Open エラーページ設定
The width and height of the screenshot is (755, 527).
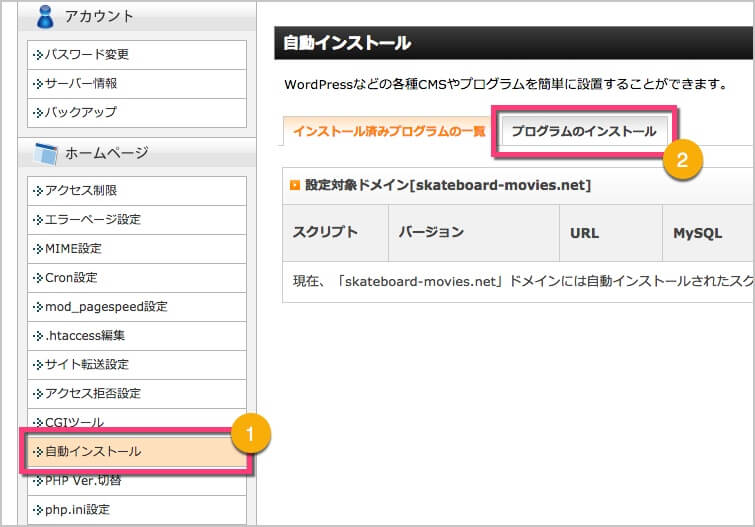[x=137, y=220]
